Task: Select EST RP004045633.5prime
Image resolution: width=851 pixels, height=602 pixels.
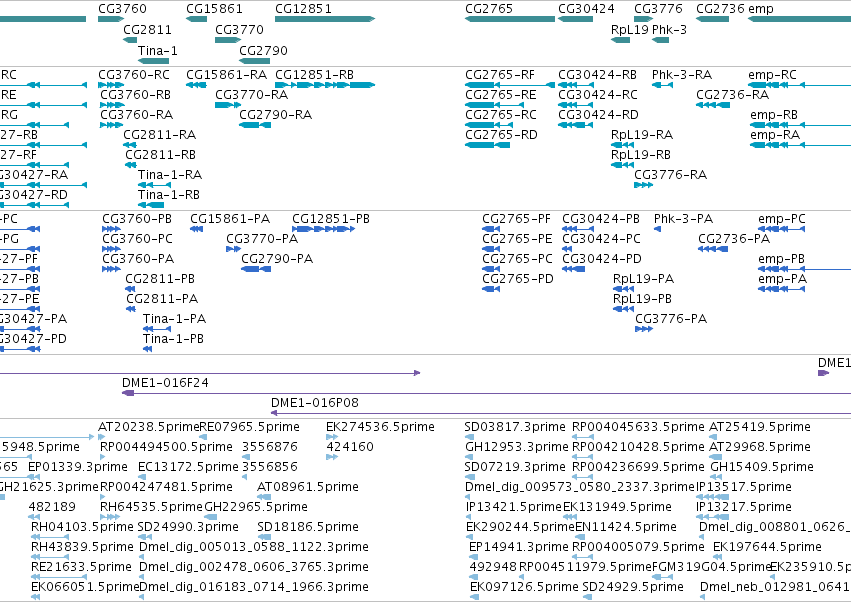Action: tap(638, 427)
